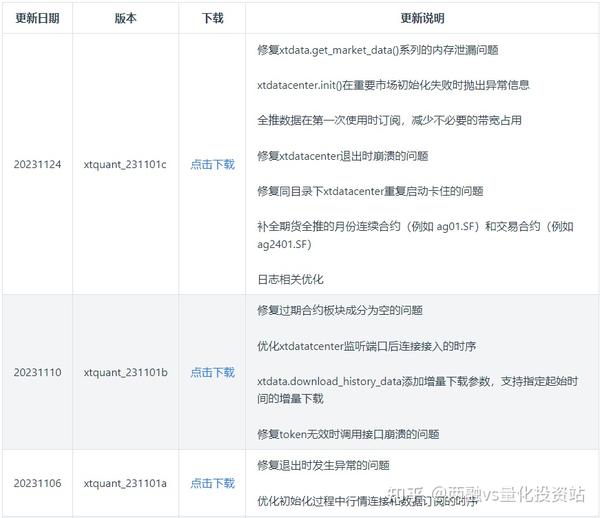Select the 更新说明 column header
600x518 pixels.
pyautogui.click(x=422, y=18)
